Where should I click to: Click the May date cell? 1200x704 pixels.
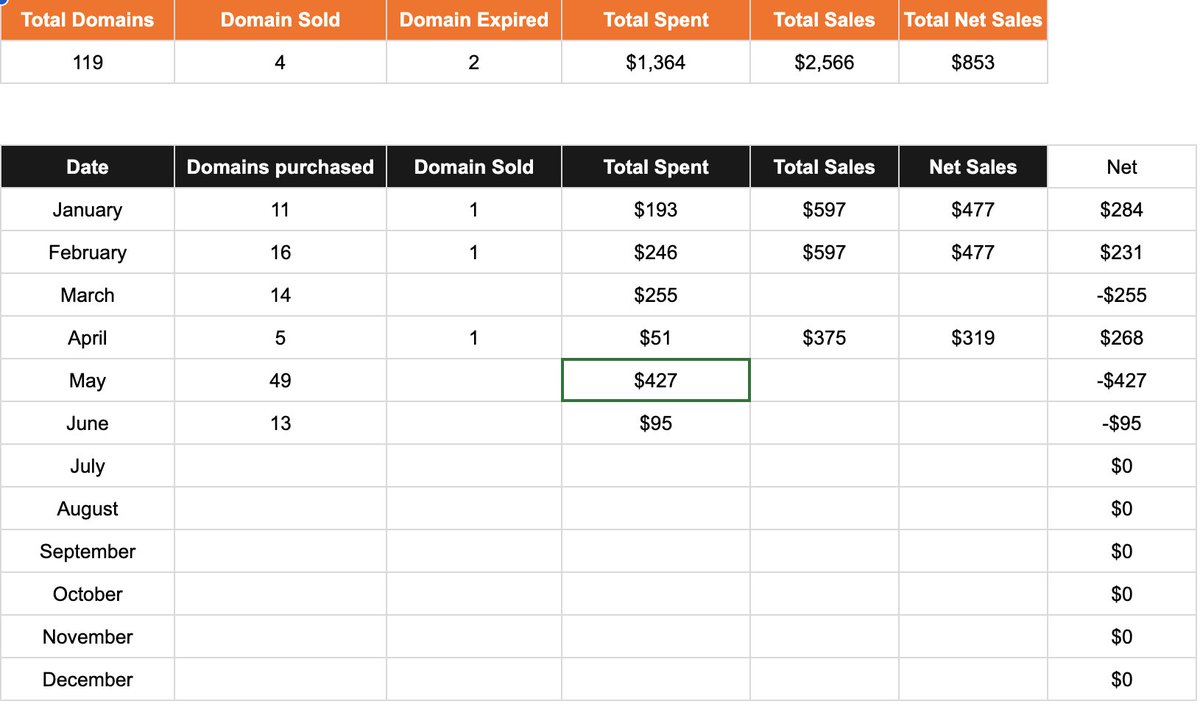87,380
